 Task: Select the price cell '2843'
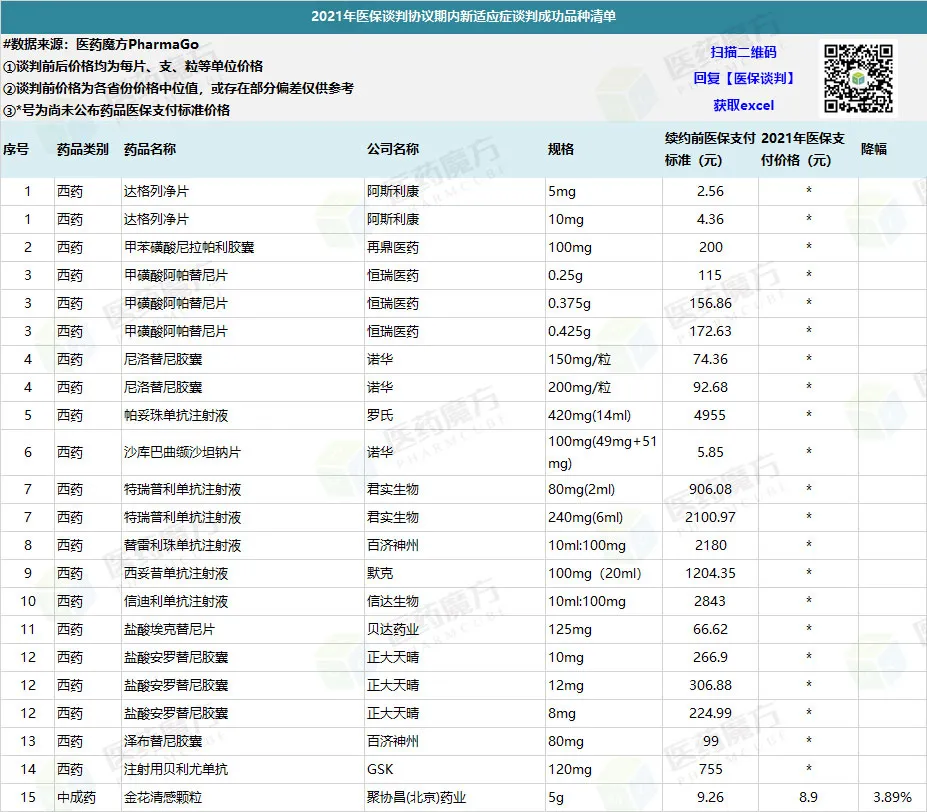[x=710, y=601]
